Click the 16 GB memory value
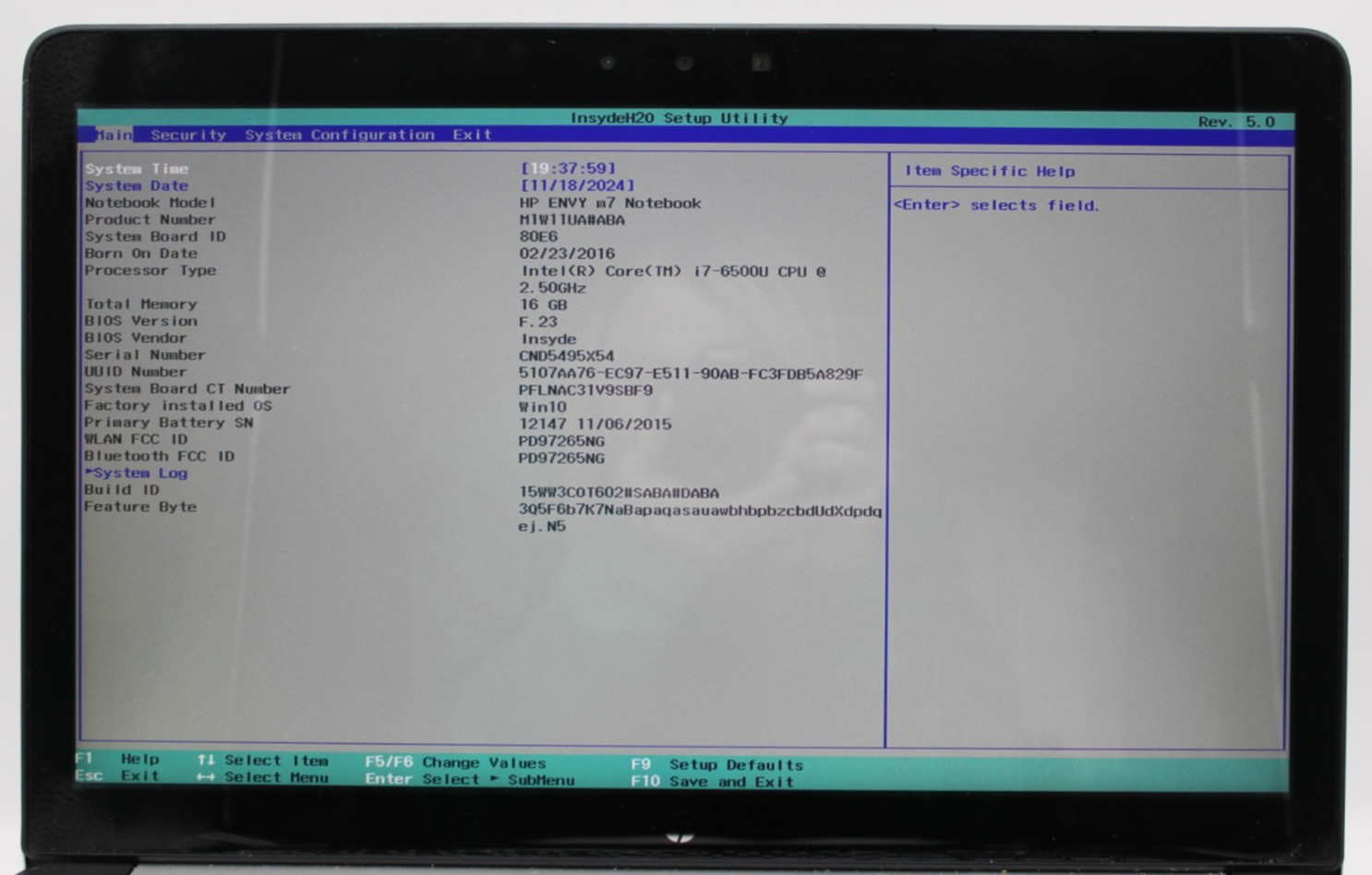This screenshot has width=1372, height=875. point(543,305)
